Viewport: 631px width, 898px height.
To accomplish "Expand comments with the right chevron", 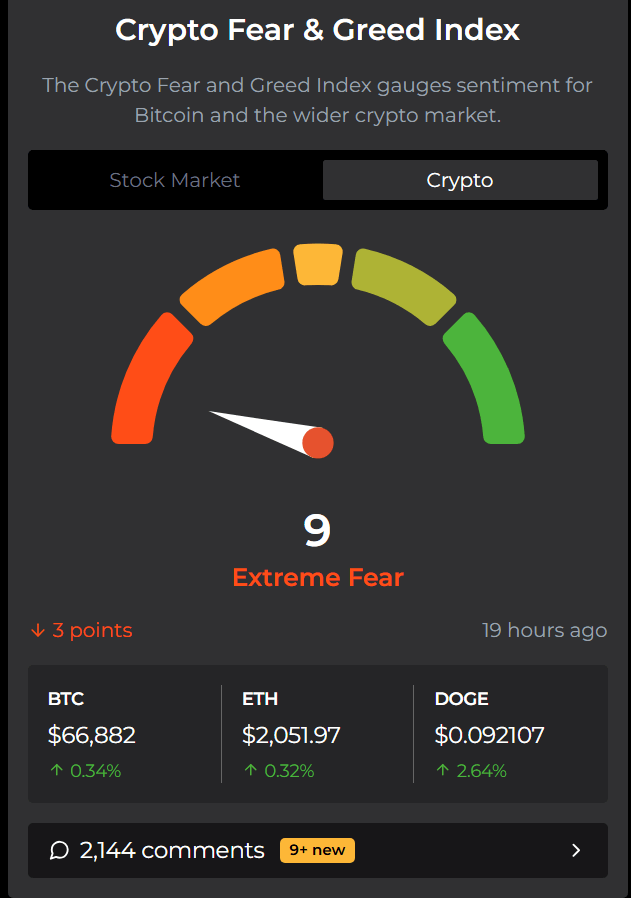I will point(576,850).
